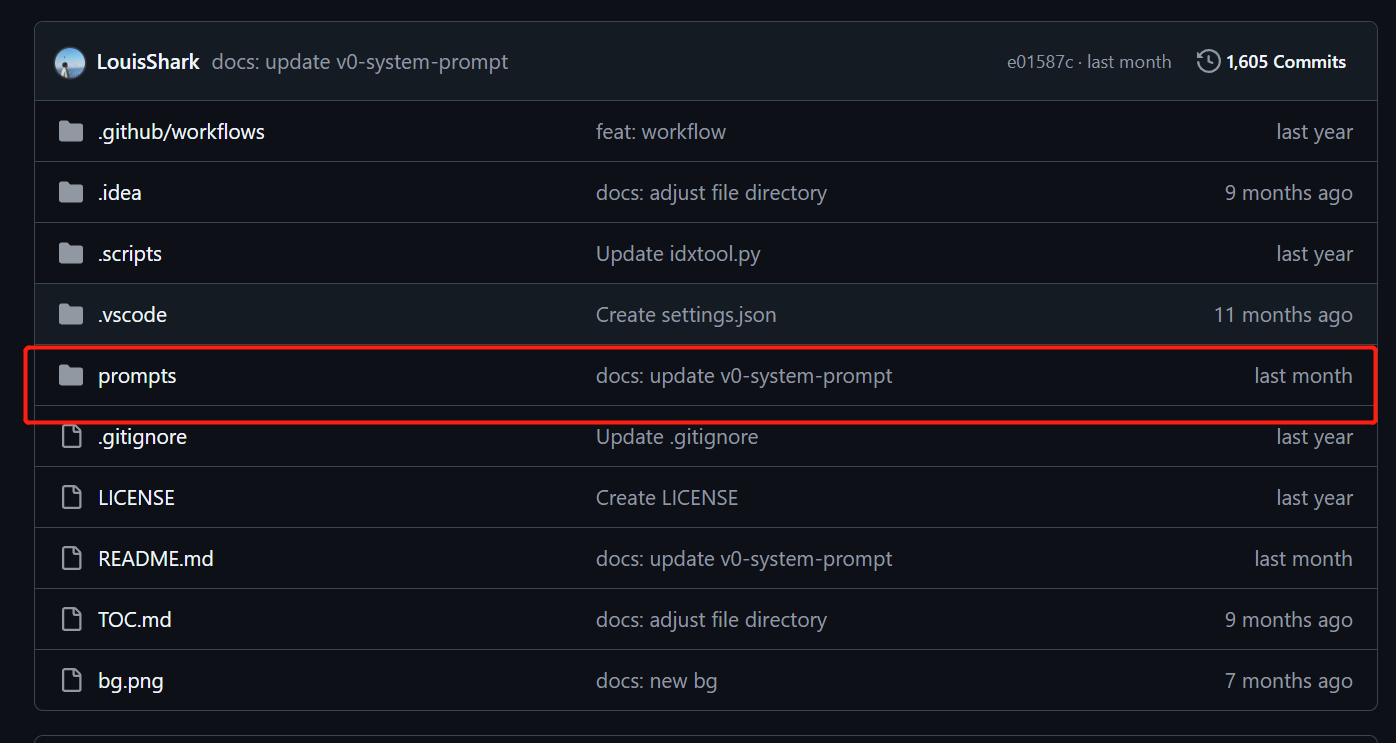This screenshot has width=1396, height=743.
Task: Open the 'feat: workflow' commit message
Action: point(661,132)
